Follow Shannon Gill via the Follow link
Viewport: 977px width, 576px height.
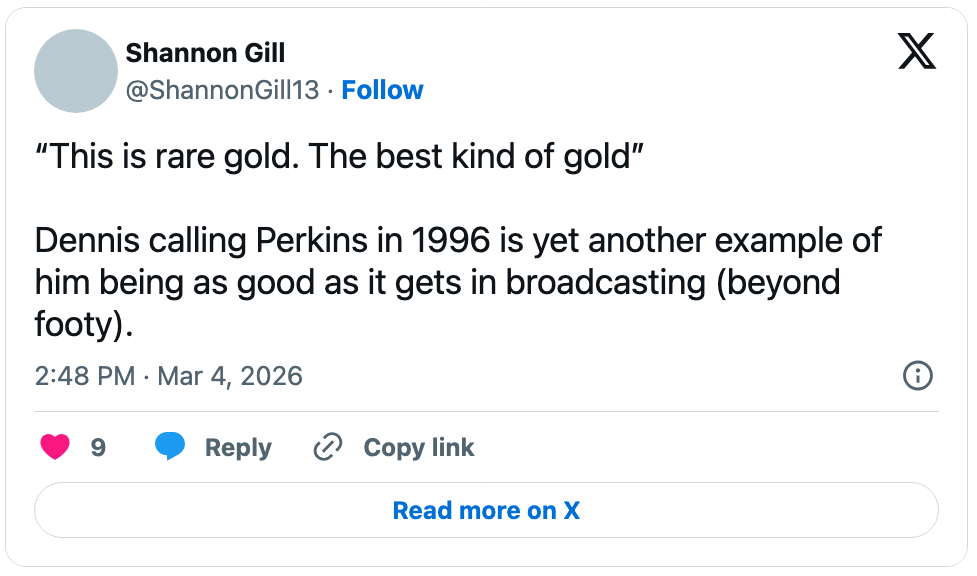click(x=382, y=90)
